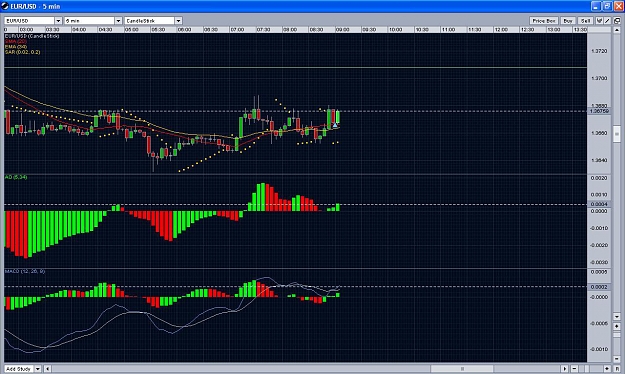Click the 09:00 time axis label
The height and width of the screenshot is (374, 625).
click(x=342, y=30)
